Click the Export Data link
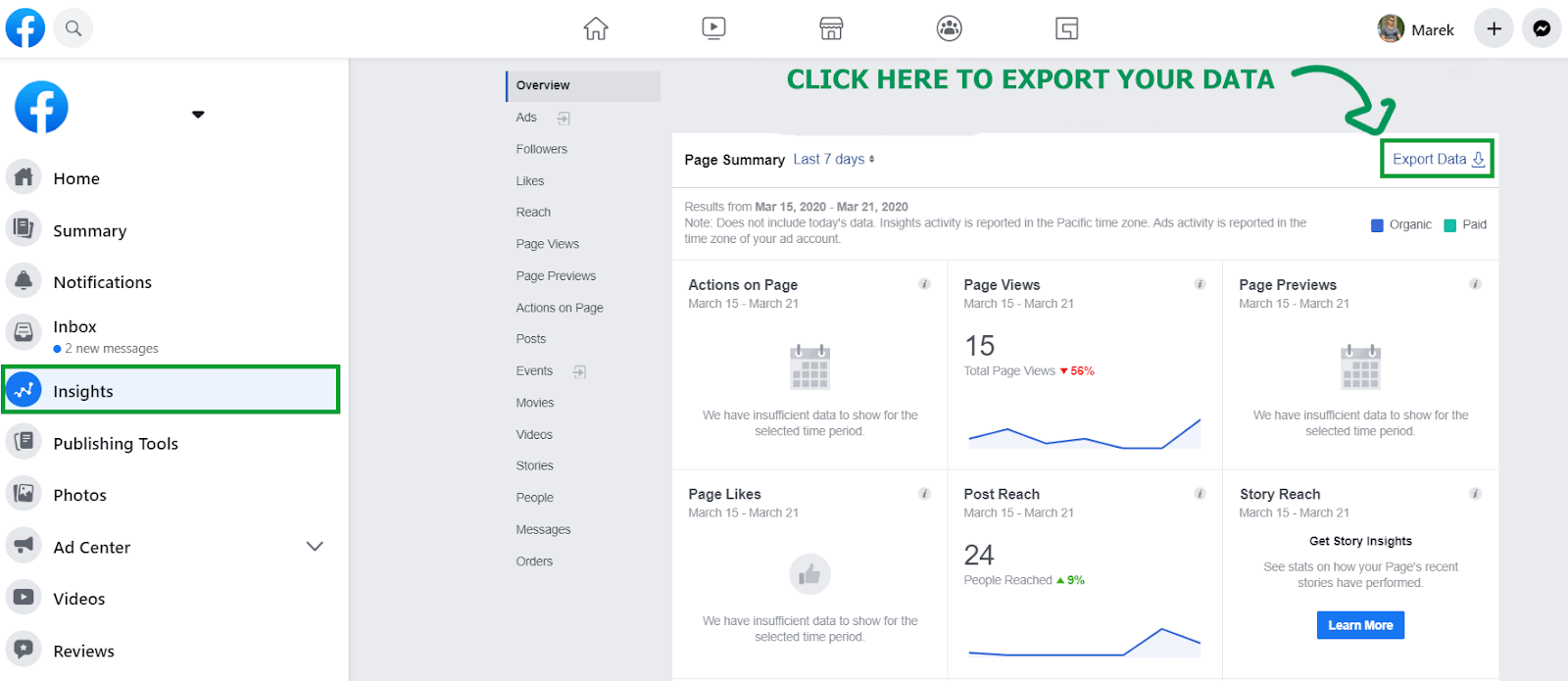This screenshot has height=681, width=1568. point(1438,159)
